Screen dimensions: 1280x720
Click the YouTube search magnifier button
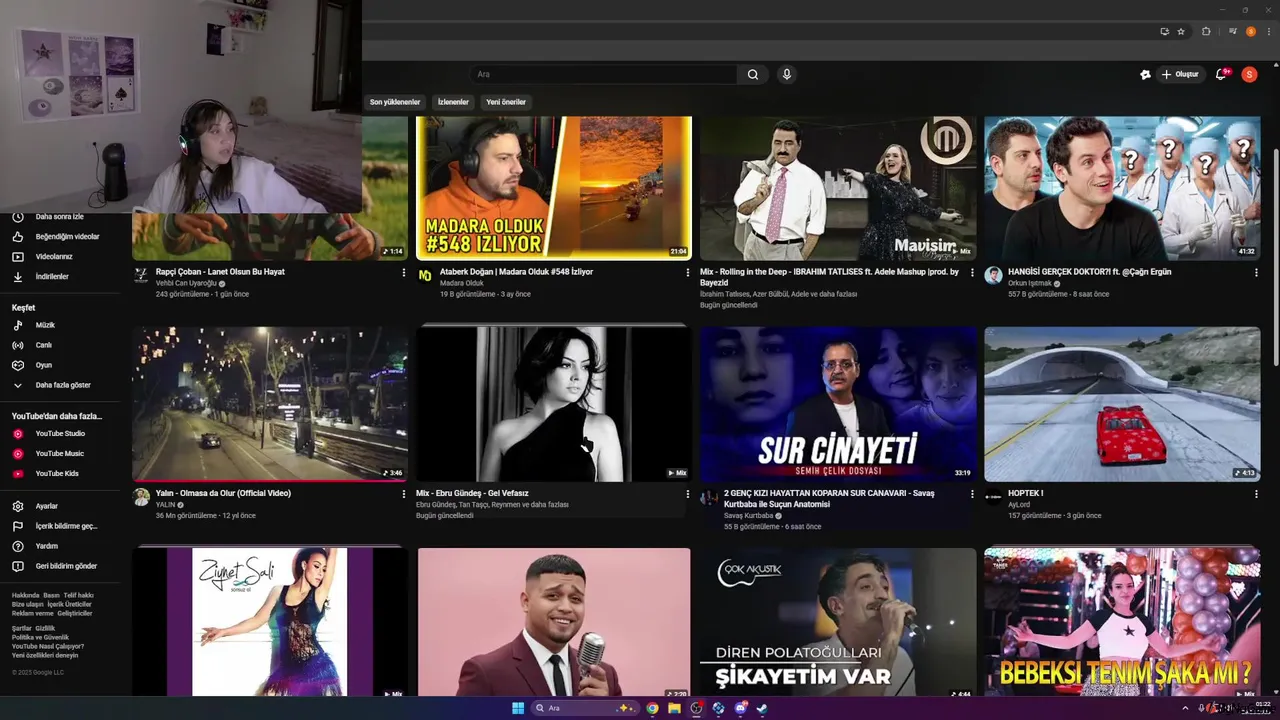[x=753, y=74]
